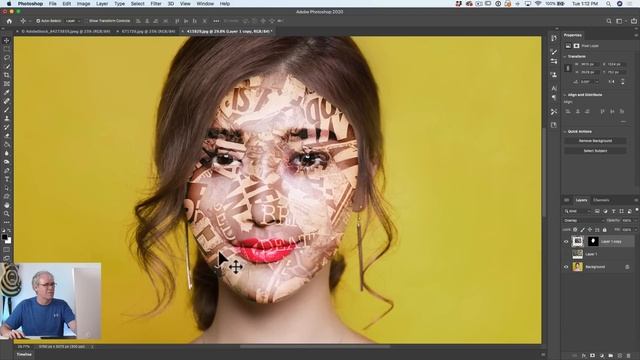Toggle the width-height link in Transform

pyautogui.click(x=567, y=68)
